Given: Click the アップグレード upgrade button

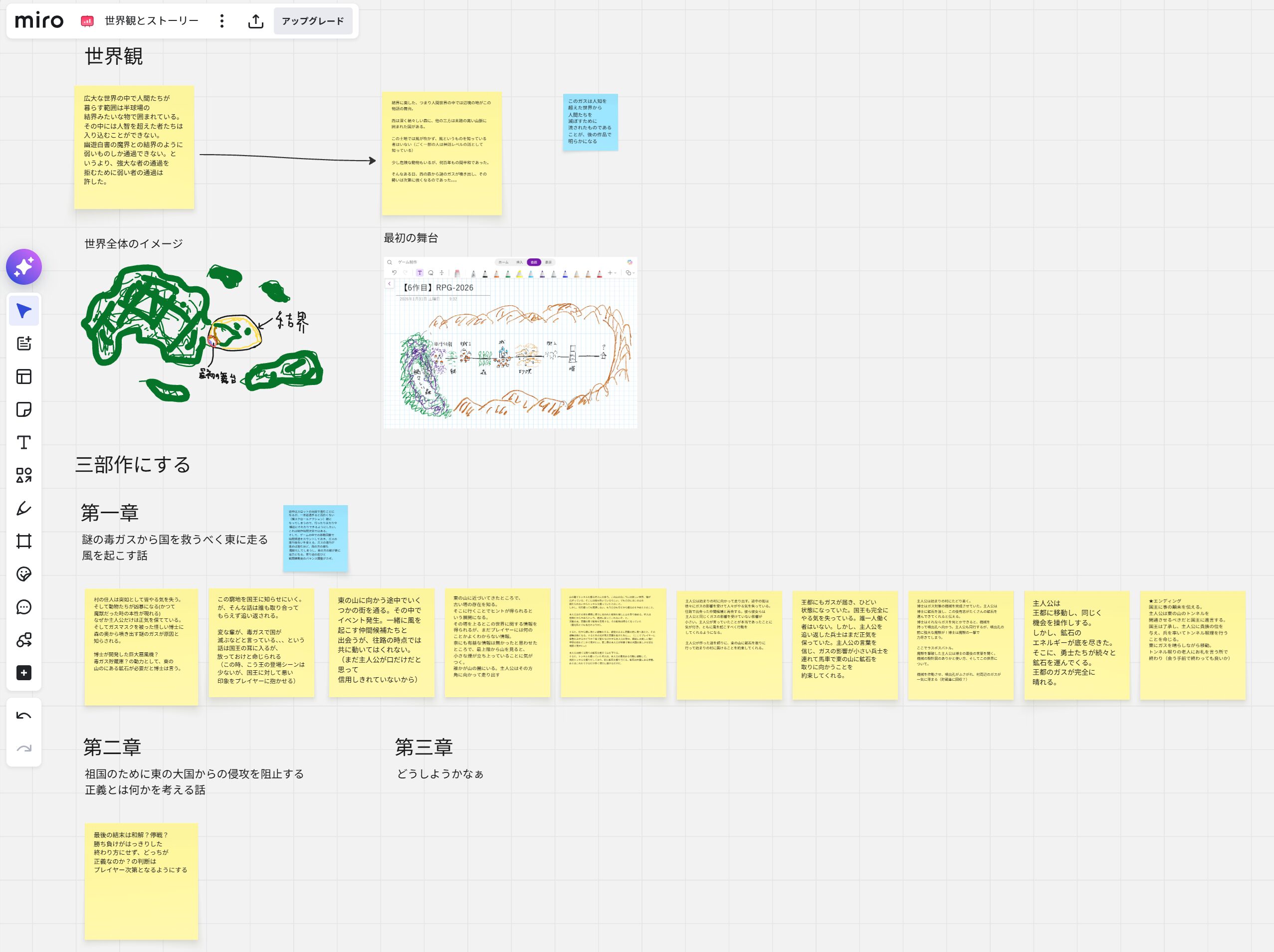Looking at the screenshot, I should 313,21.
